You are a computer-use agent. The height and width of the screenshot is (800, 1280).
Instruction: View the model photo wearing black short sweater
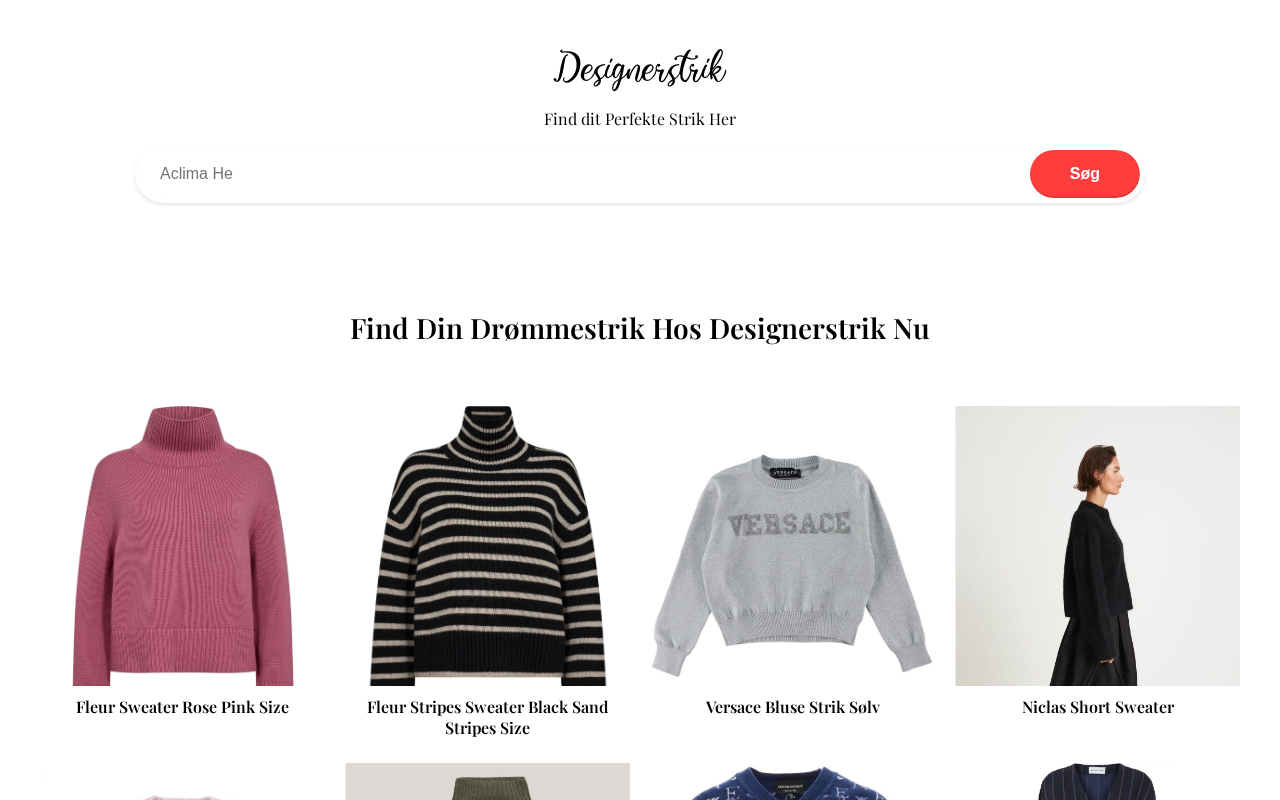(1098, 546)
